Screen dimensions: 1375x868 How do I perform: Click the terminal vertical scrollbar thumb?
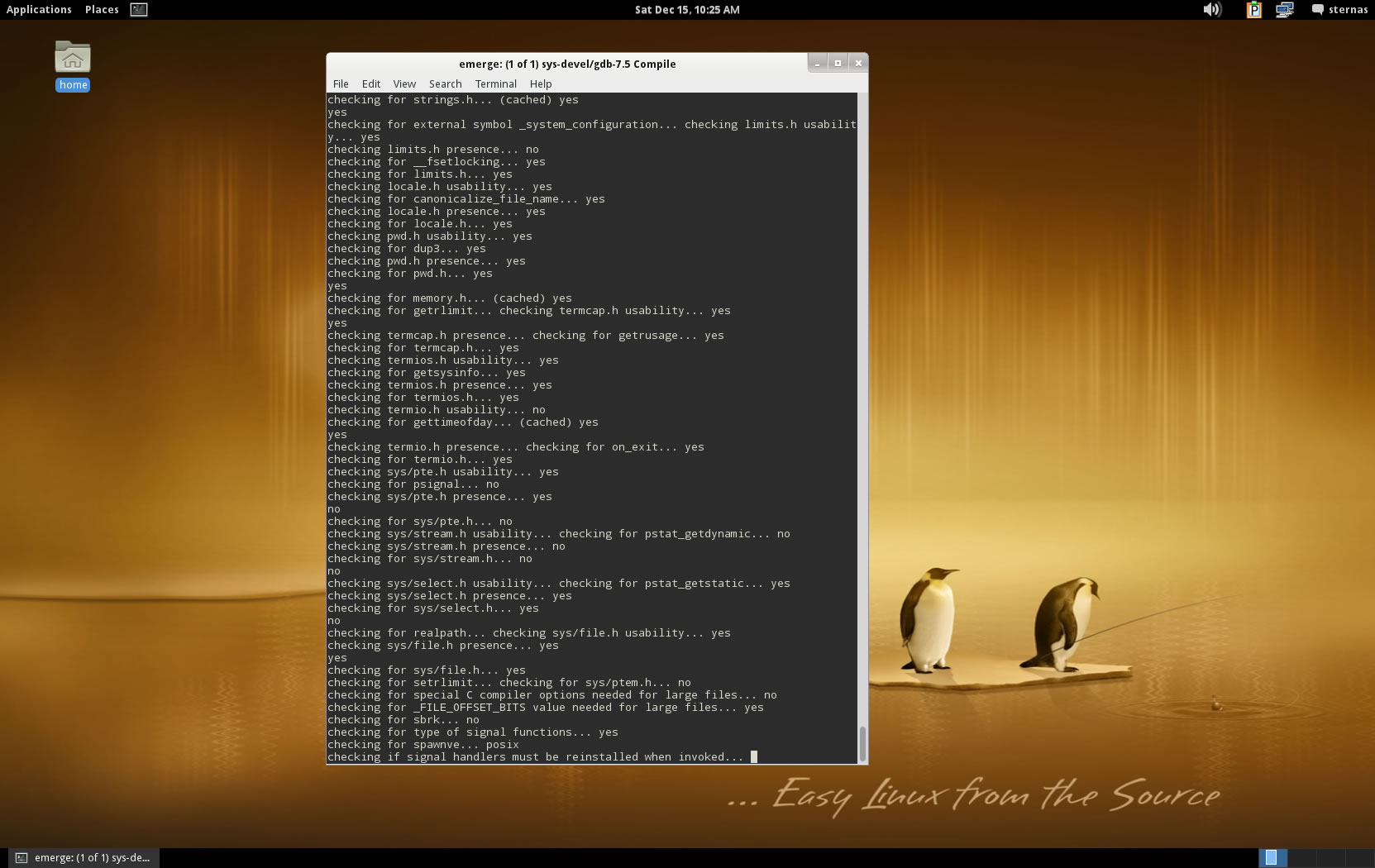[863, 743]
